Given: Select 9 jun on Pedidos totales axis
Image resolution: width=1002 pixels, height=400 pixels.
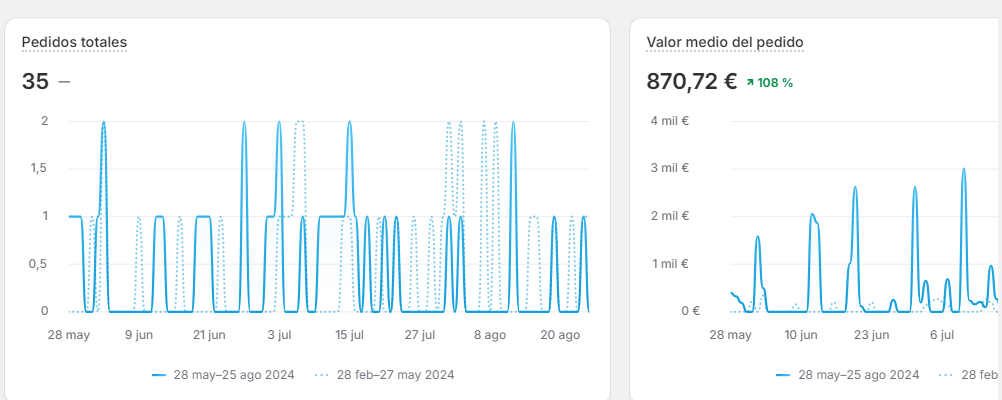Looking at the screenshot, I should click(x=139, y=335).
